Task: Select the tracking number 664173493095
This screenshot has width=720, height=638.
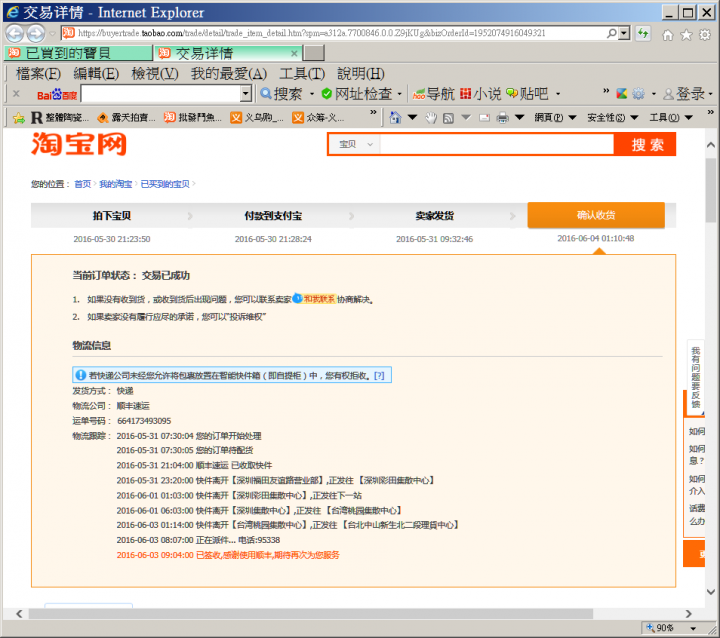Action: [144, 421]
